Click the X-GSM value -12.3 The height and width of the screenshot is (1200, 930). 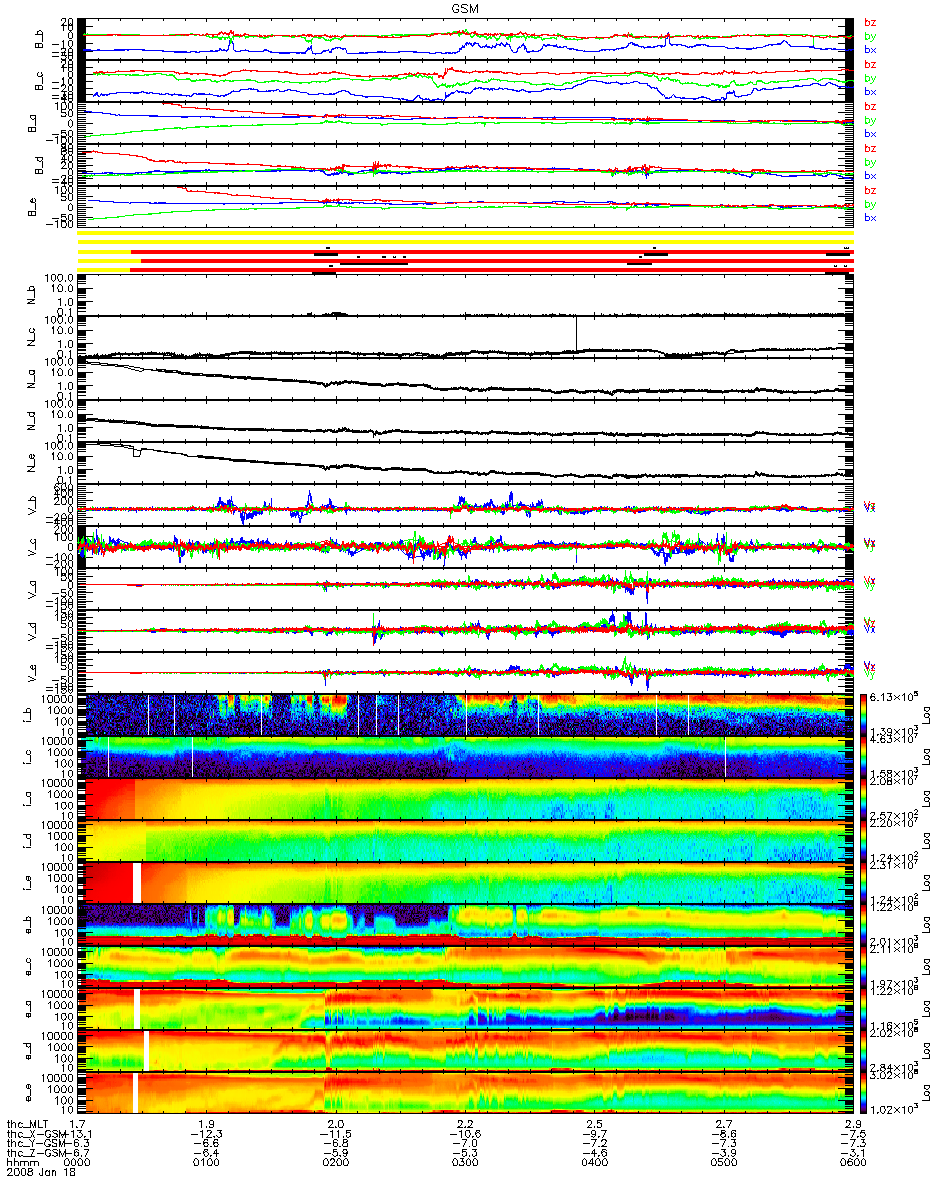click(207, 1134)
